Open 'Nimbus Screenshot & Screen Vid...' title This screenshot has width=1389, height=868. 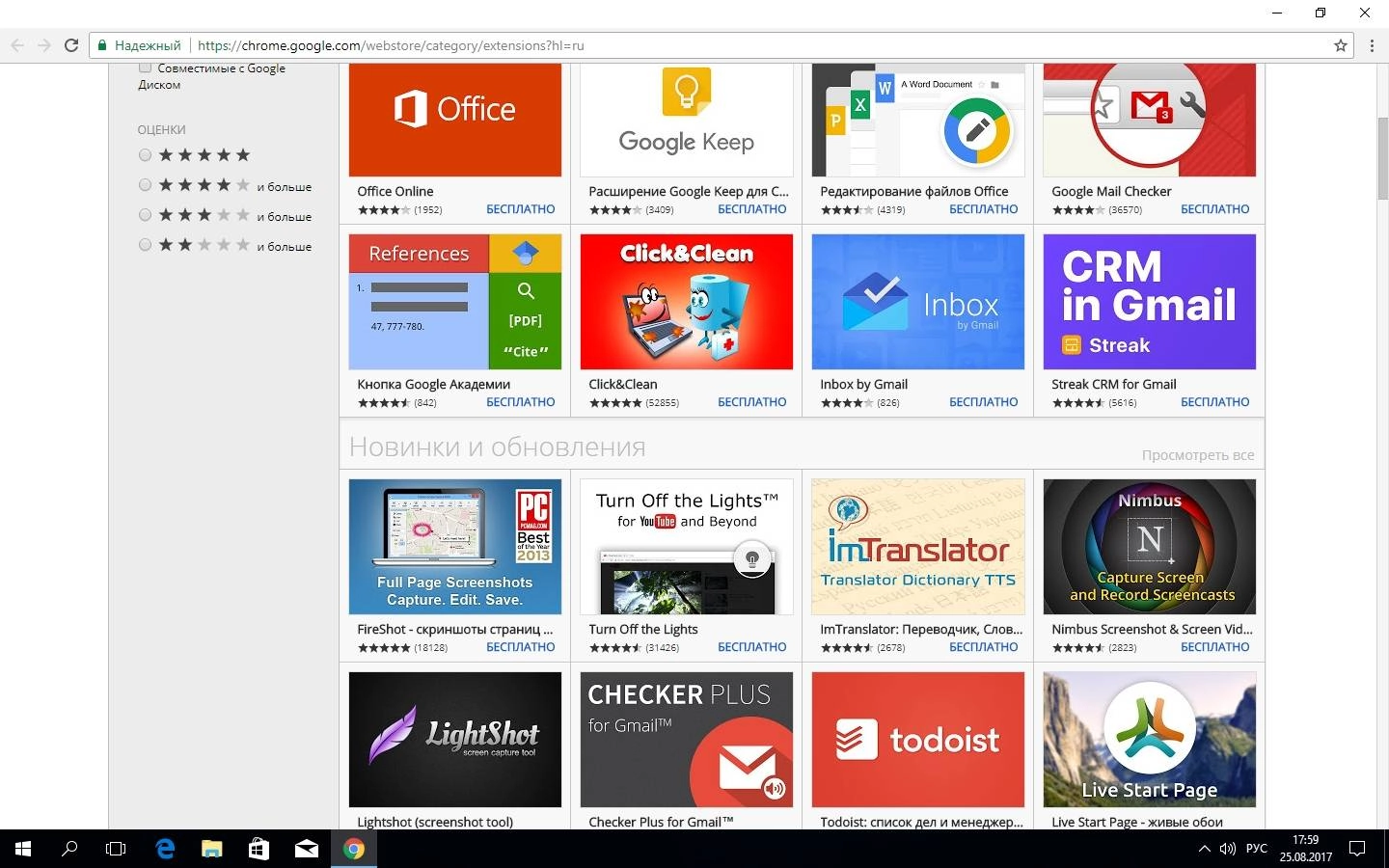(1153, 629)
